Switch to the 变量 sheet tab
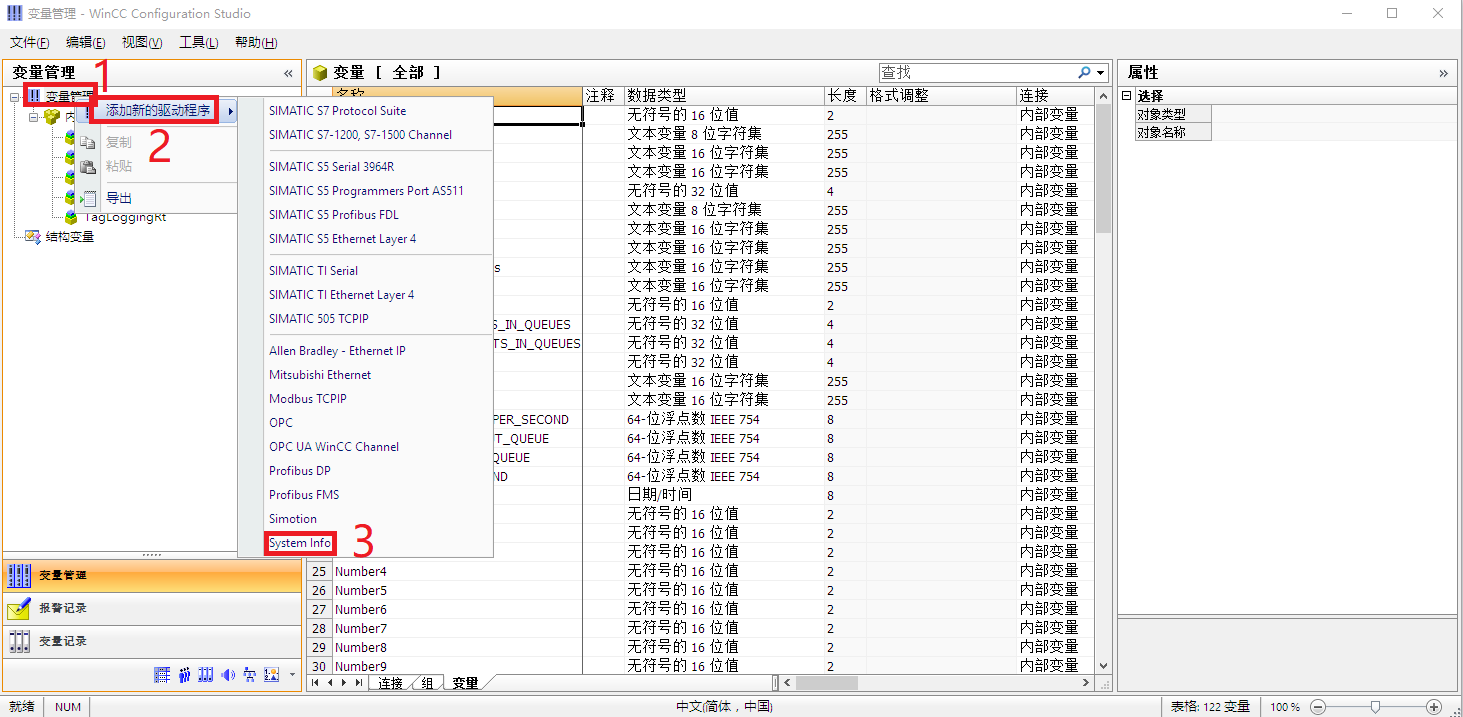 pos(465,683)
